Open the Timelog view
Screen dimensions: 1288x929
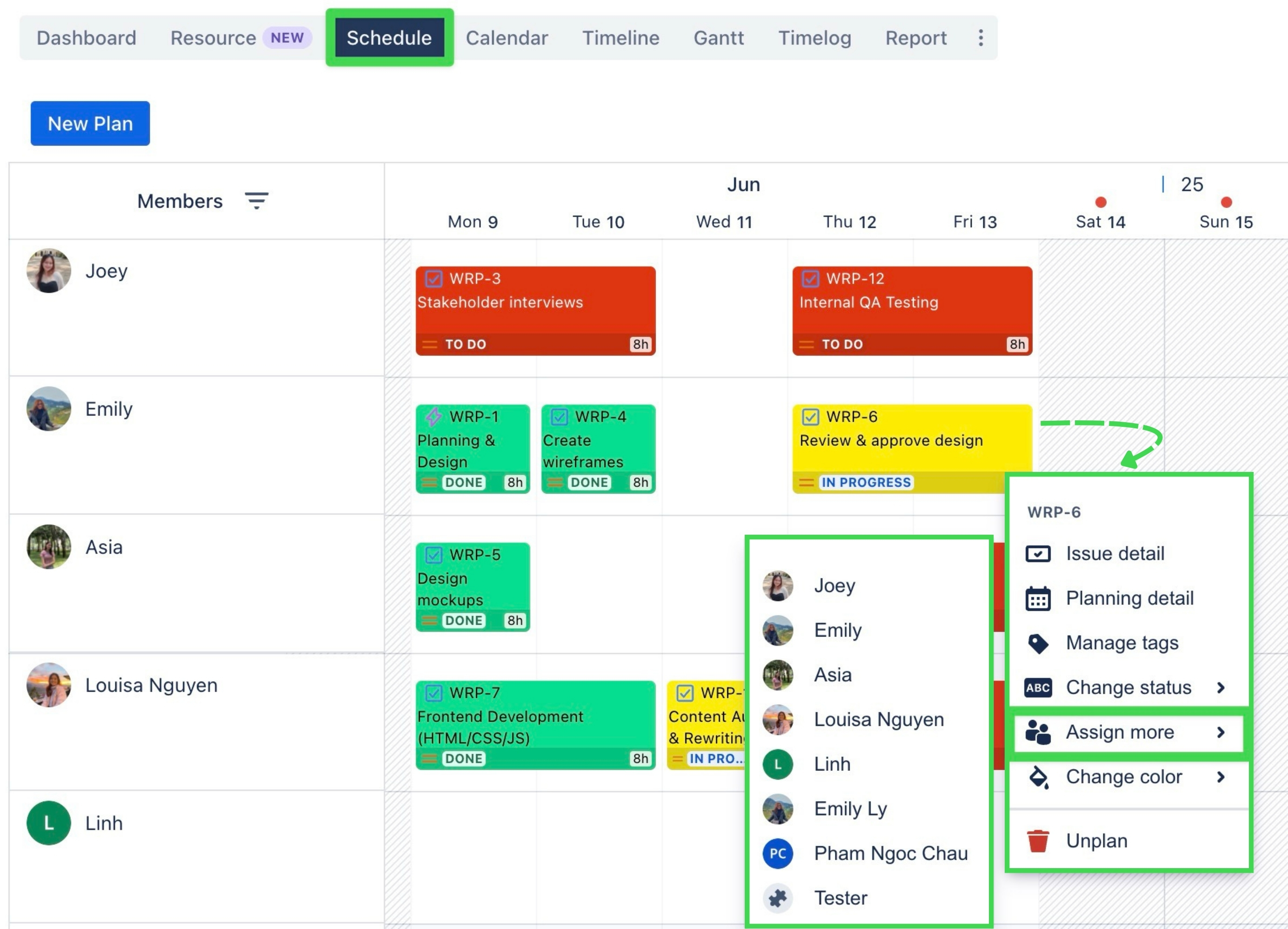[814, 38]
